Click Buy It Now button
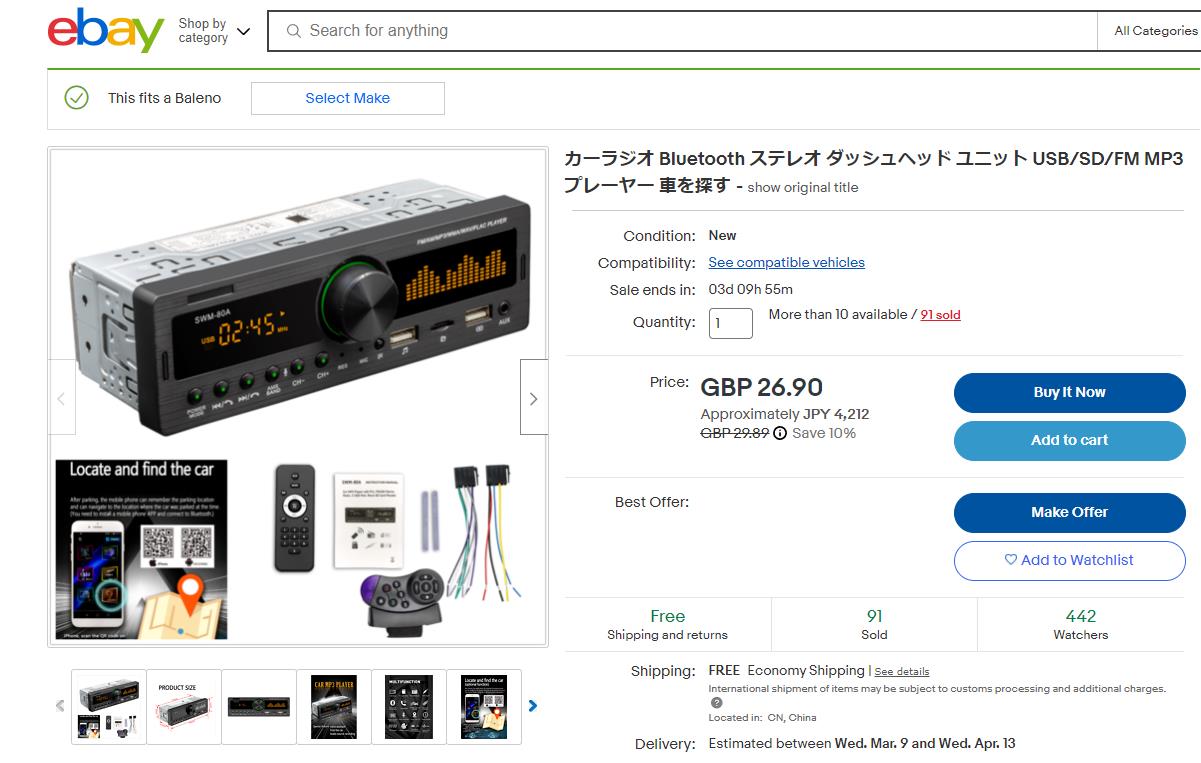 tap(1069, 393)
